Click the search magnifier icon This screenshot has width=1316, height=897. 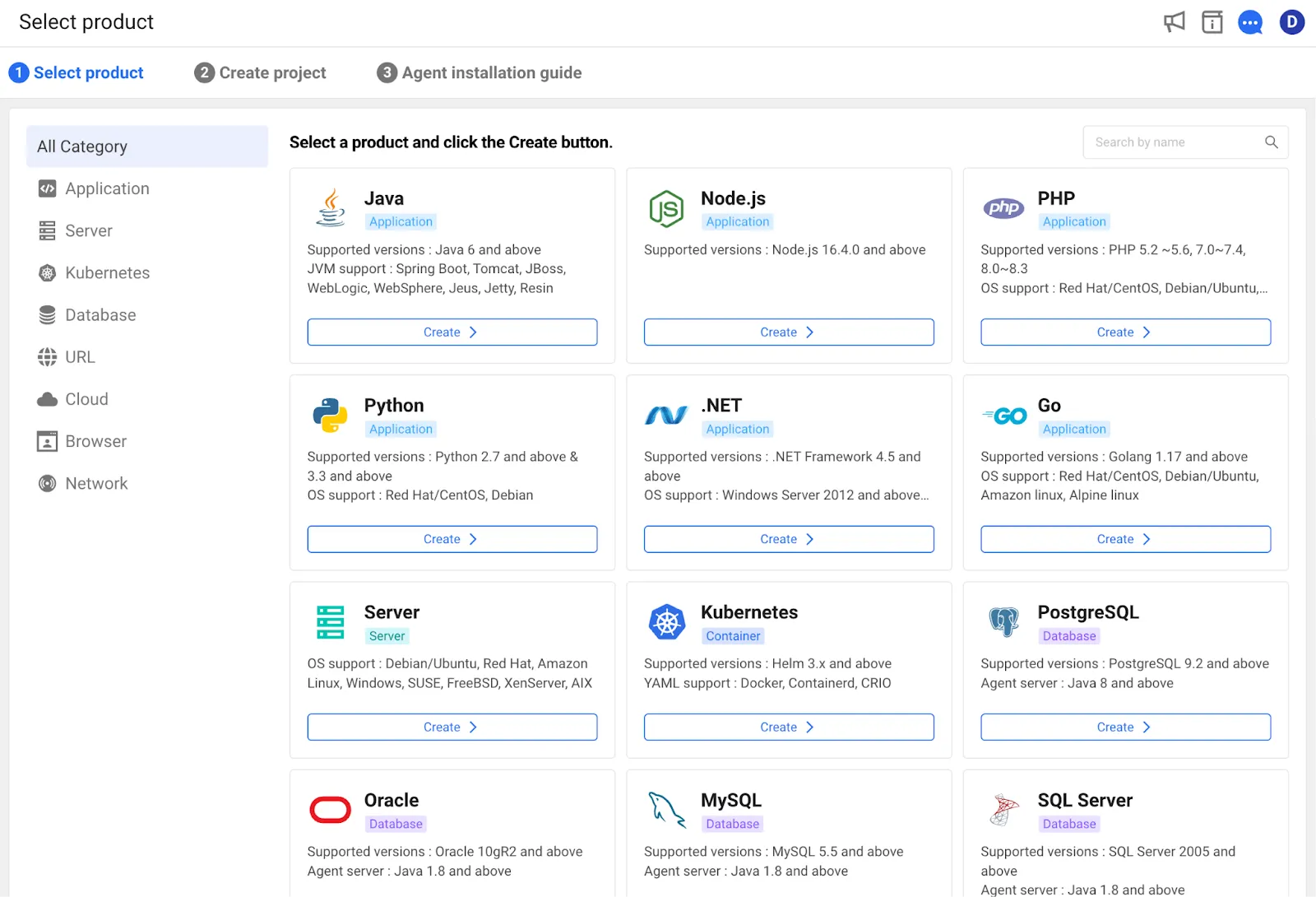coord(1272,142)
